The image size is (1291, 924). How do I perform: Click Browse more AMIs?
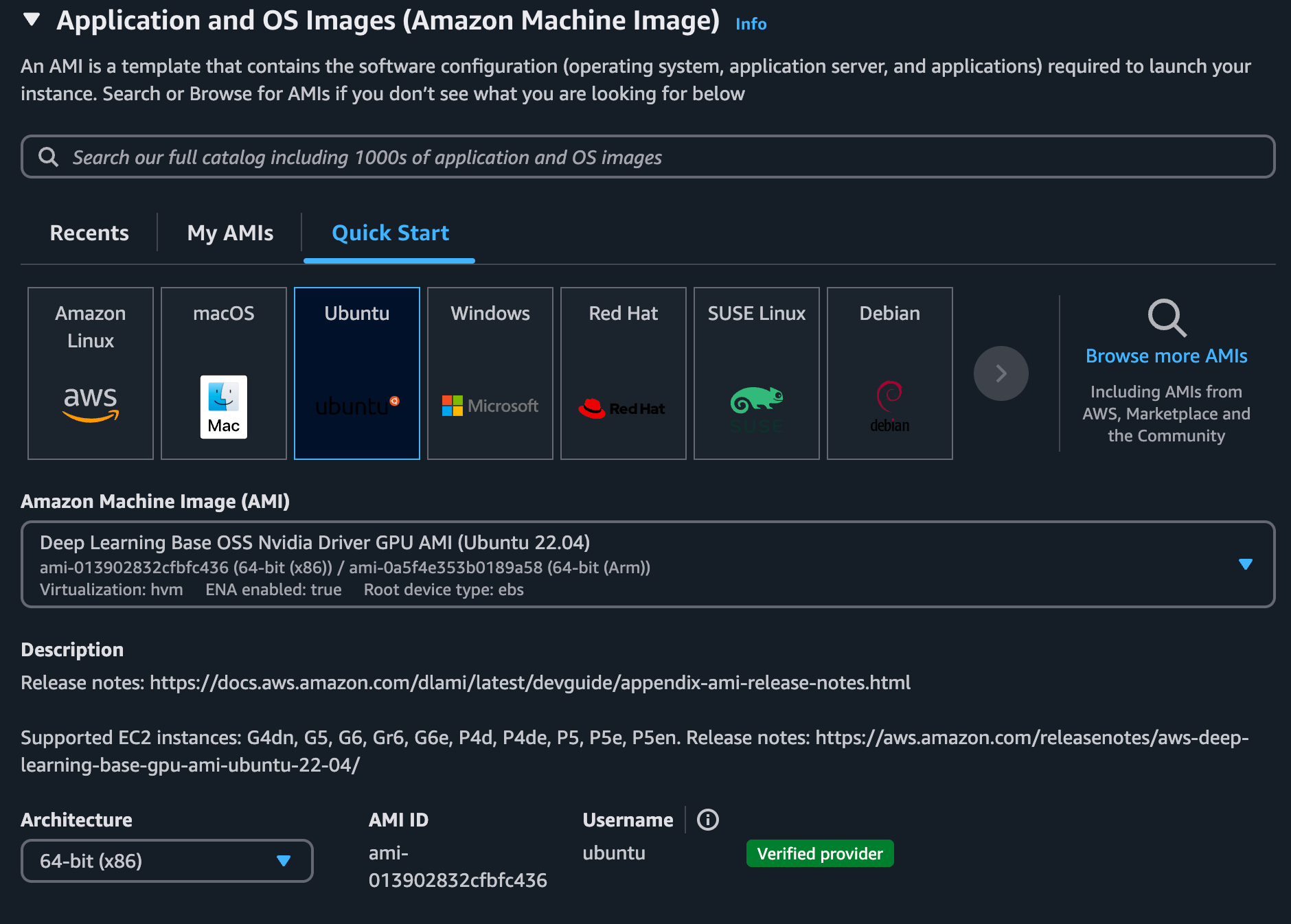coord(1166,356)
